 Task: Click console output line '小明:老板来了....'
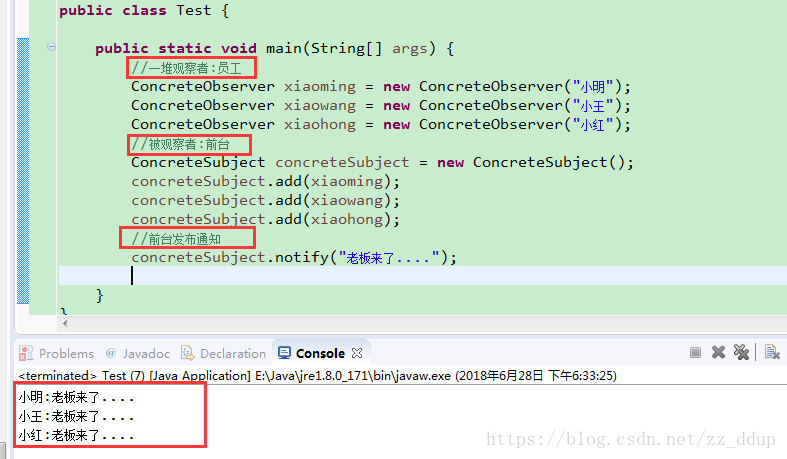(x=76, y=398)
